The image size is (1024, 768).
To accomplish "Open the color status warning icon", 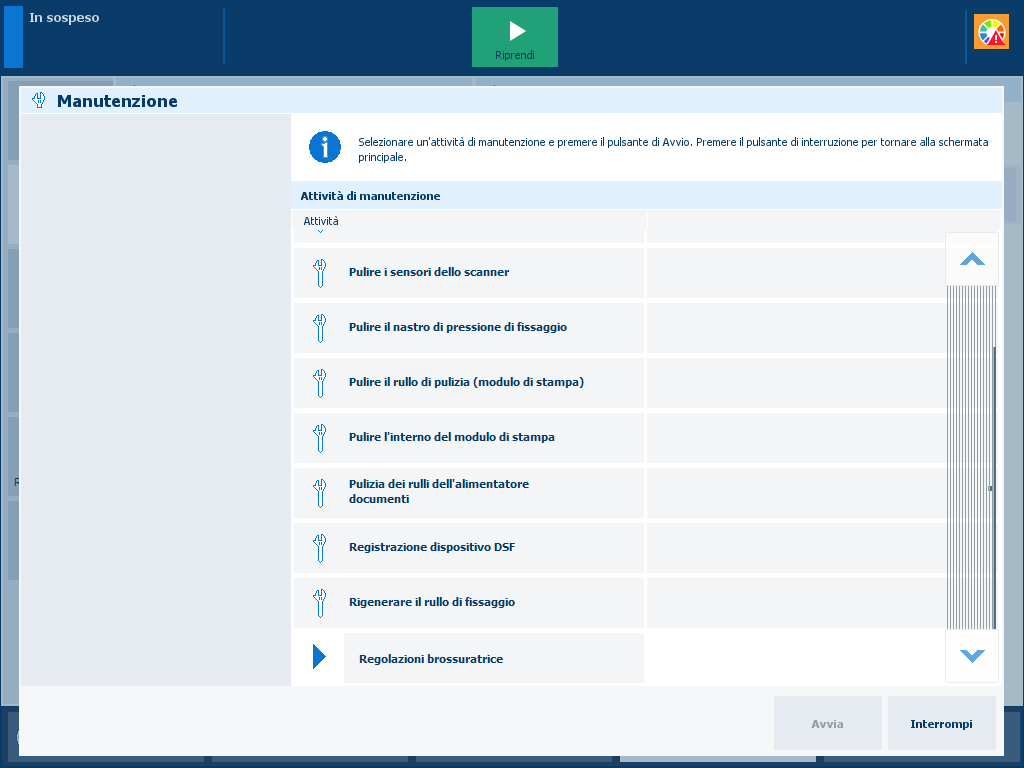I will pyautogui.click(x=991, y=31).
